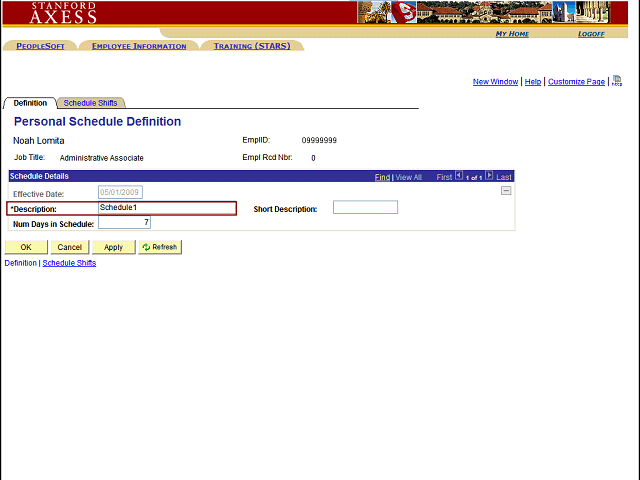This screenshot has width=640, height=480.
Task: Focus the Description field containing Schedule1
Action: (x=167, y=208)
